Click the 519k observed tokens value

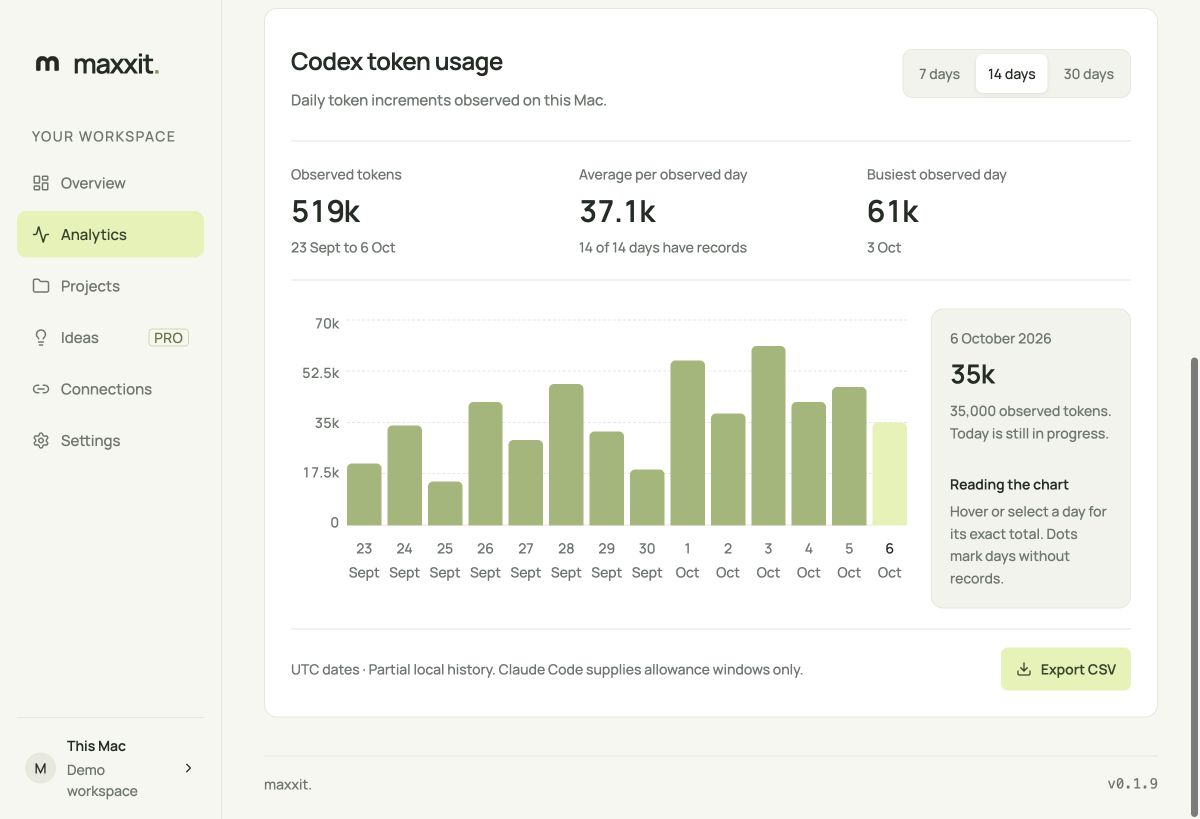click(325, 211)
